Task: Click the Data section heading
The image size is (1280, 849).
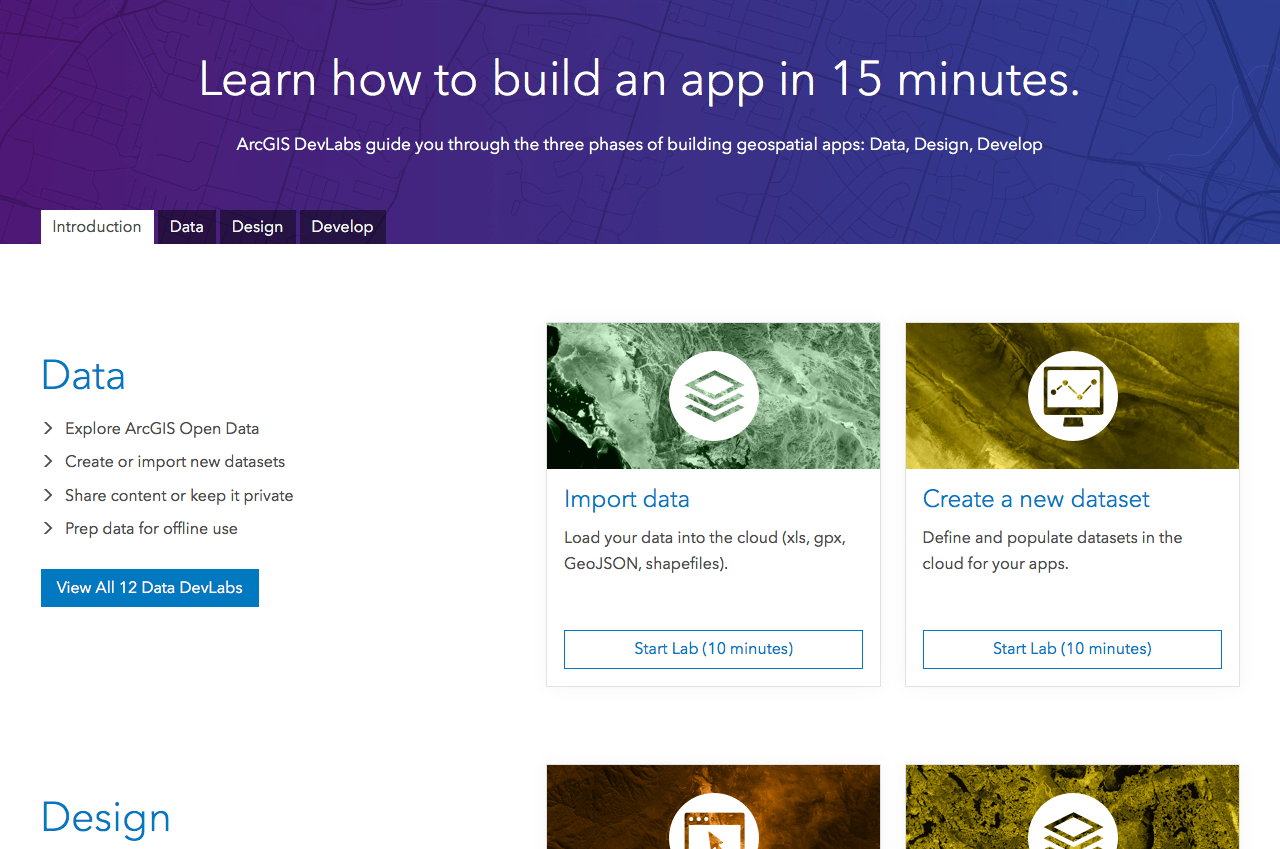Action: 83,376
